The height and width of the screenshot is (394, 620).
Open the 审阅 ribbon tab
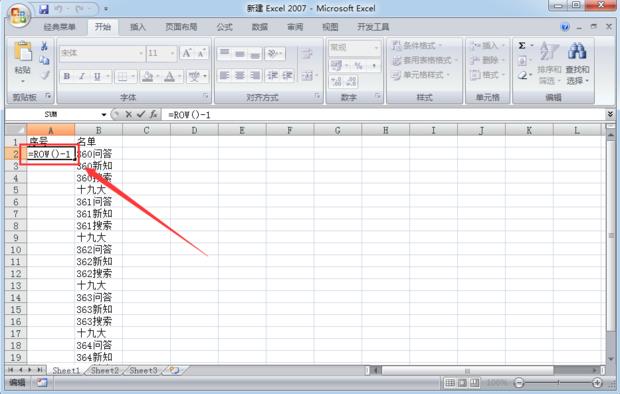[x=295, y=27]
